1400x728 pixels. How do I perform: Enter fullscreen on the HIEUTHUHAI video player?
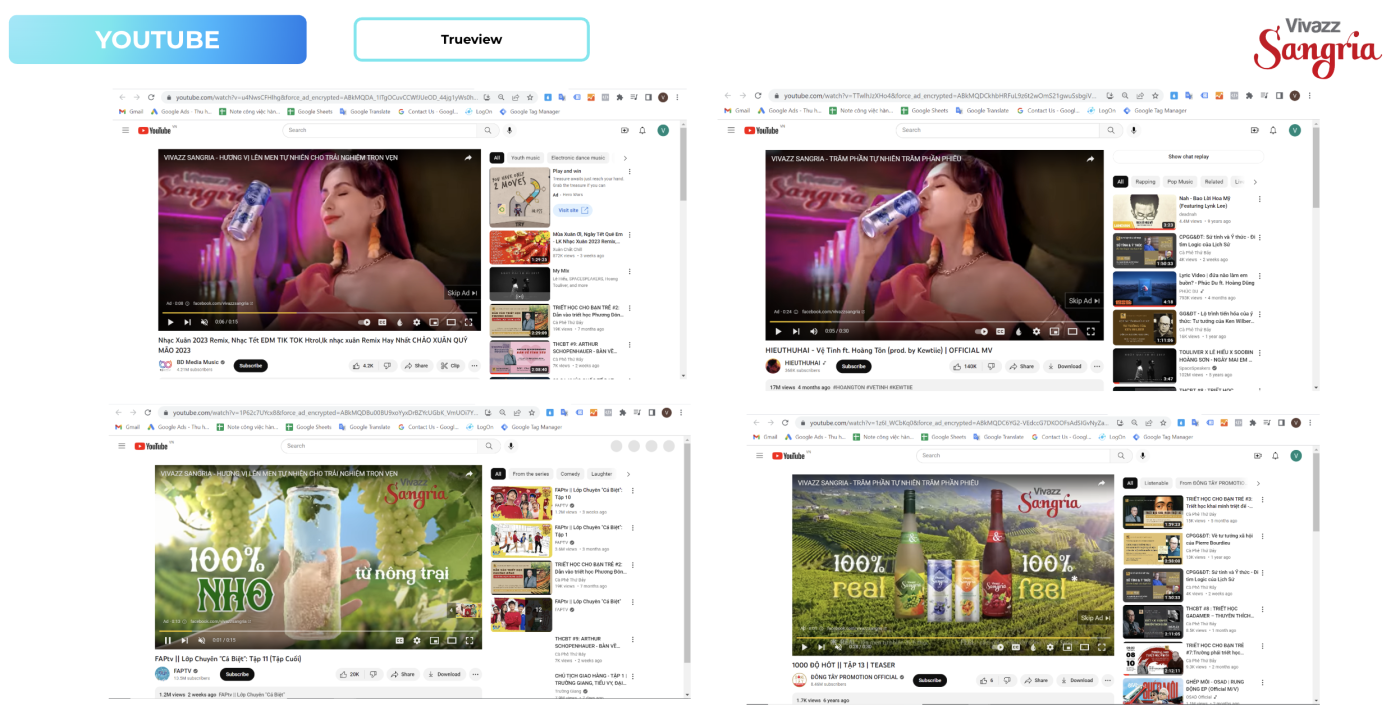click(x=1091, y=331)
